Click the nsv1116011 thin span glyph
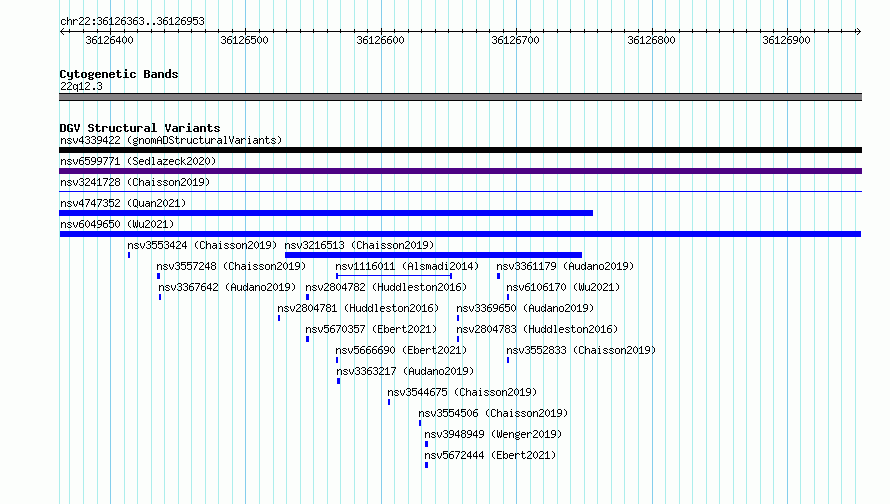Screen dimensions: 890x504 394,276
